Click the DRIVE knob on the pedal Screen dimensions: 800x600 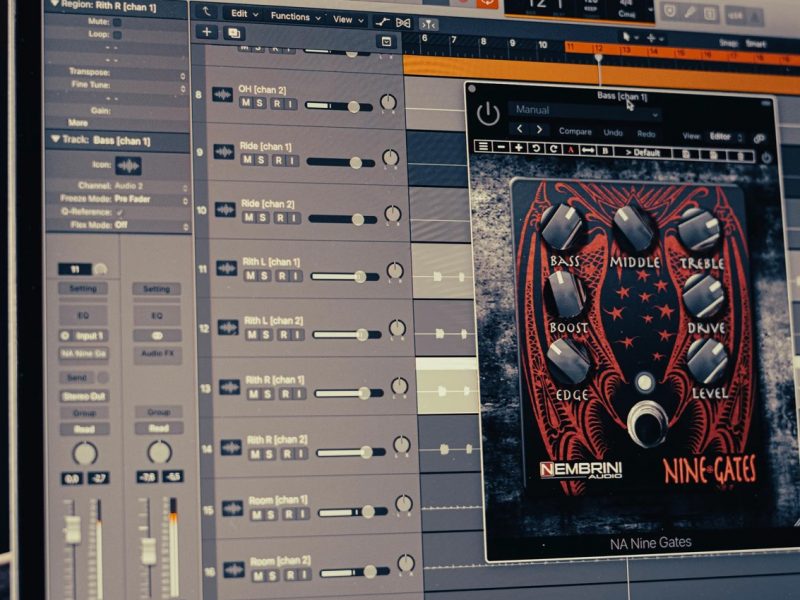704,295
